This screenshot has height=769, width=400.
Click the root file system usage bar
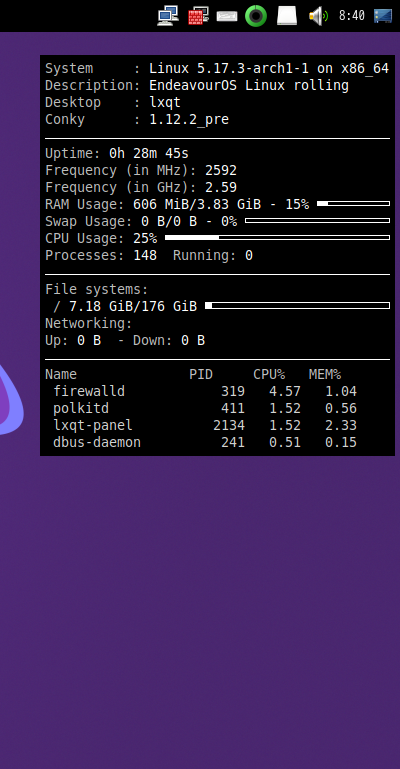[298, 306]
